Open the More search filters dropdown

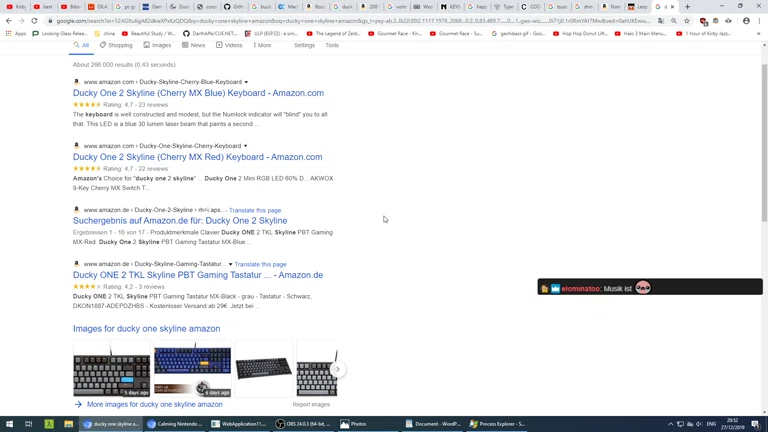pos(262,45)
